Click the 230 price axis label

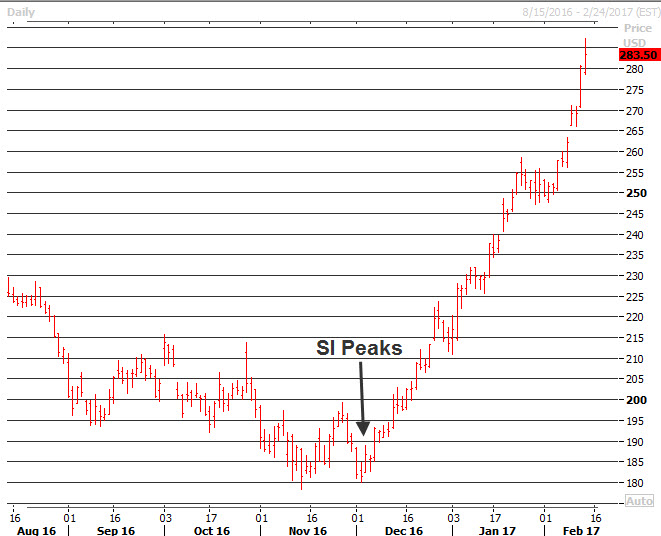tap(634, 276)
